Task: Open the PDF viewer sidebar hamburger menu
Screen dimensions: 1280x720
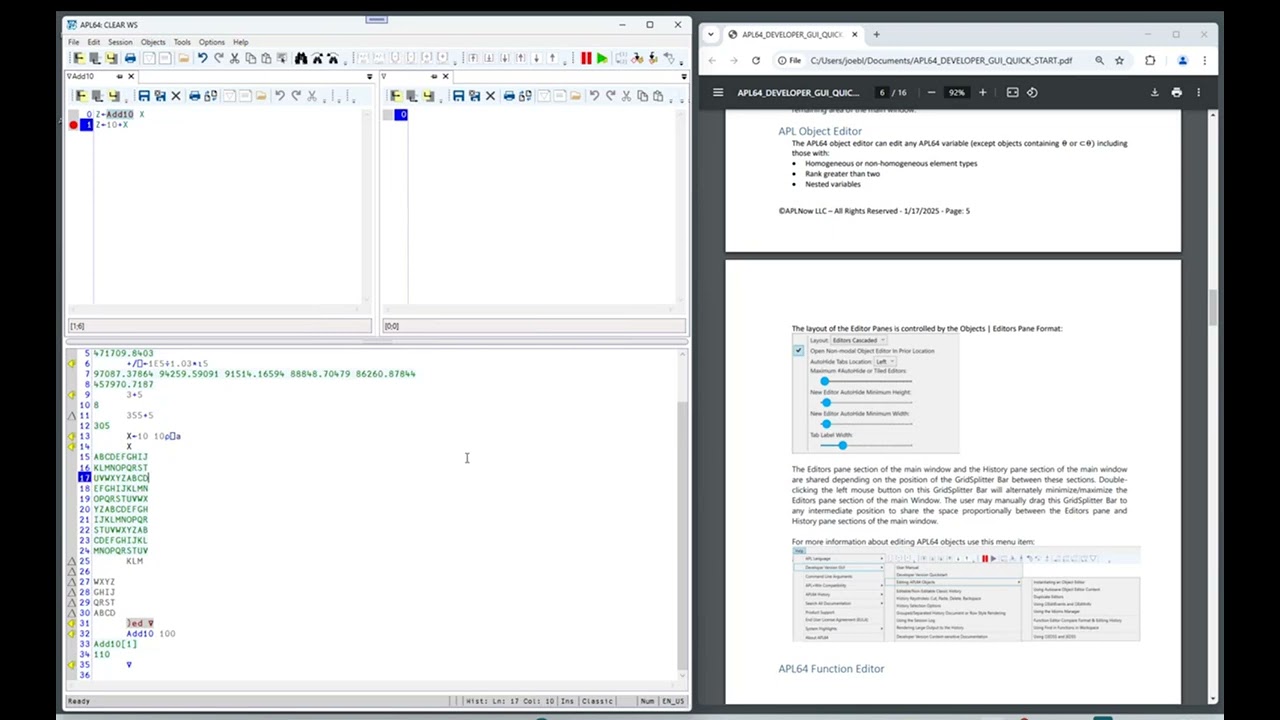Action: [x=717, y=92]
